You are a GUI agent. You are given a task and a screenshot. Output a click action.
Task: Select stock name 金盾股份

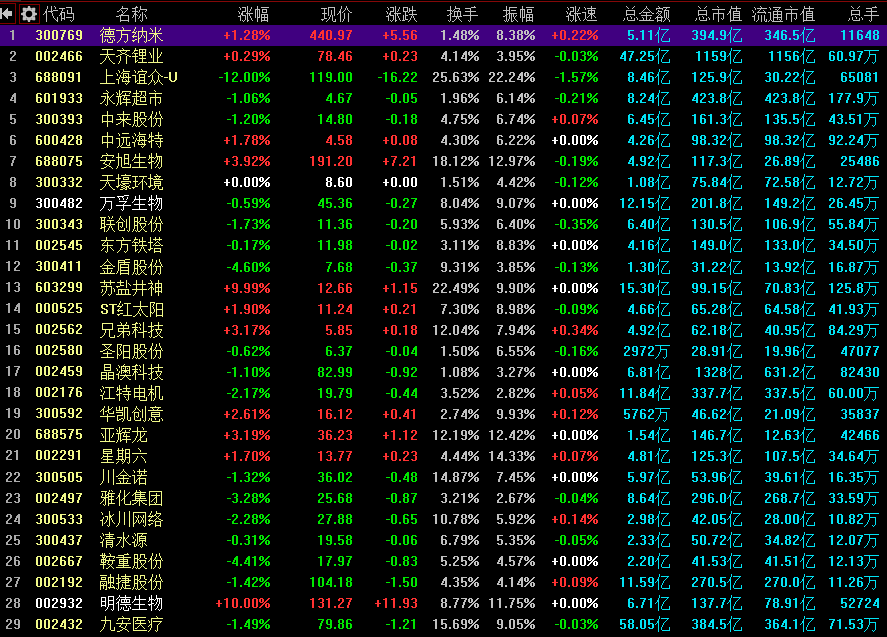pyautogui.click(x=131, y=266)
